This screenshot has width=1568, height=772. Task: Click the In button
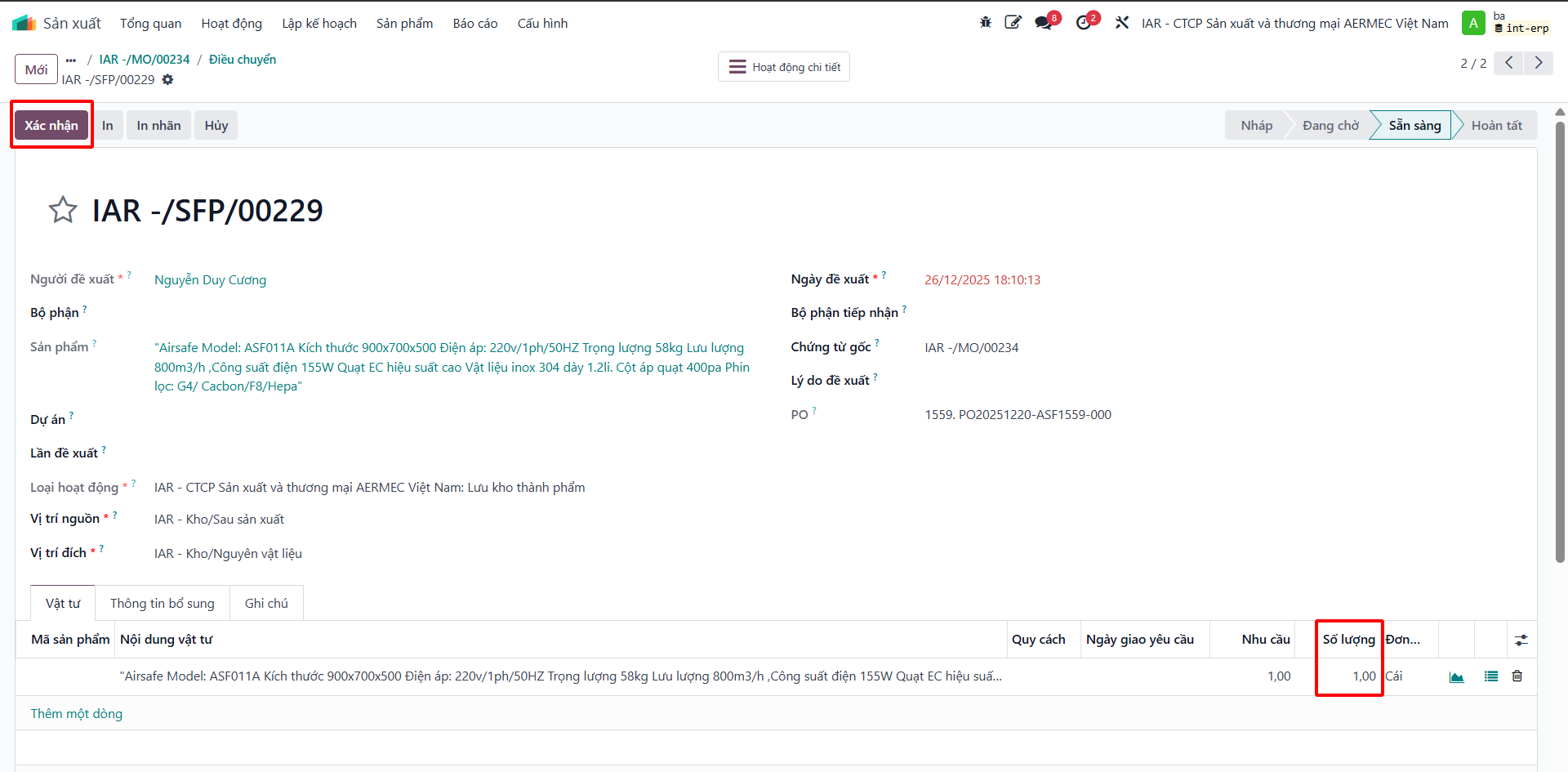(108, 125)
